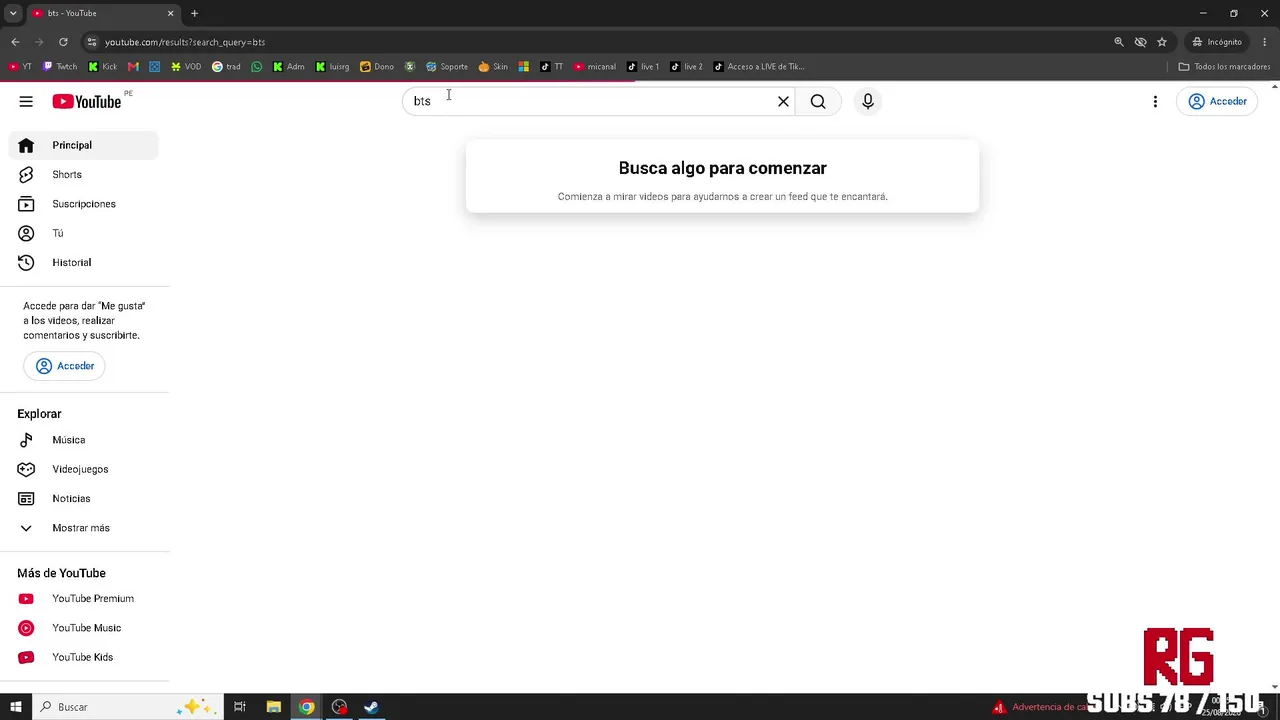Click Acceder button at top right
The height and width of the screenshot is (720, 1280).
(1217, 101)
